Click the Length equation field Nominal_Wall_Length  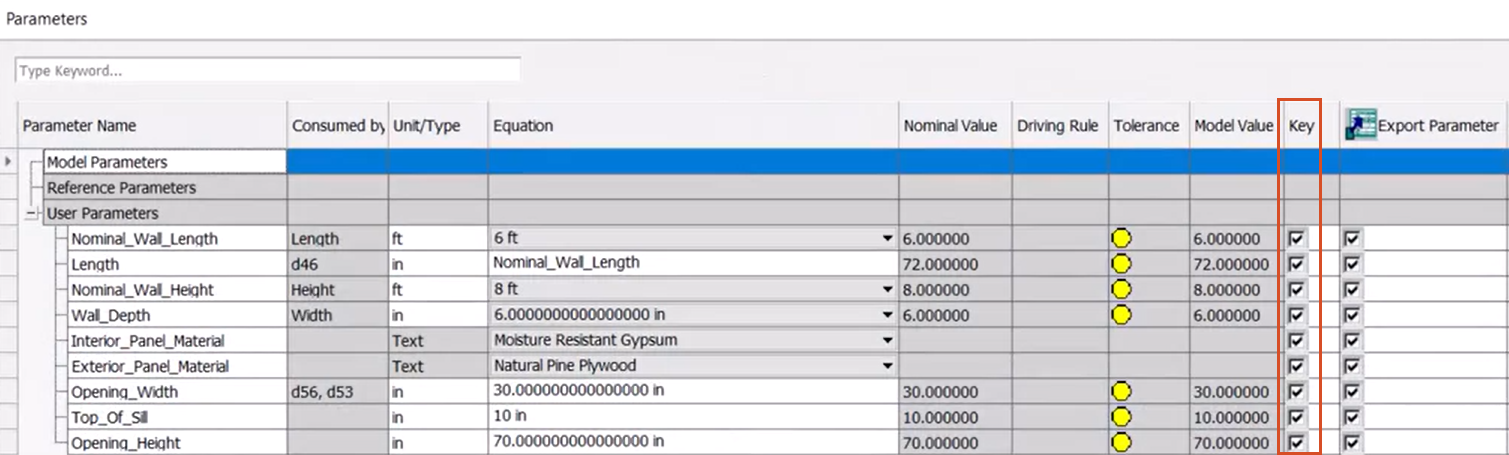coord(693,264)
